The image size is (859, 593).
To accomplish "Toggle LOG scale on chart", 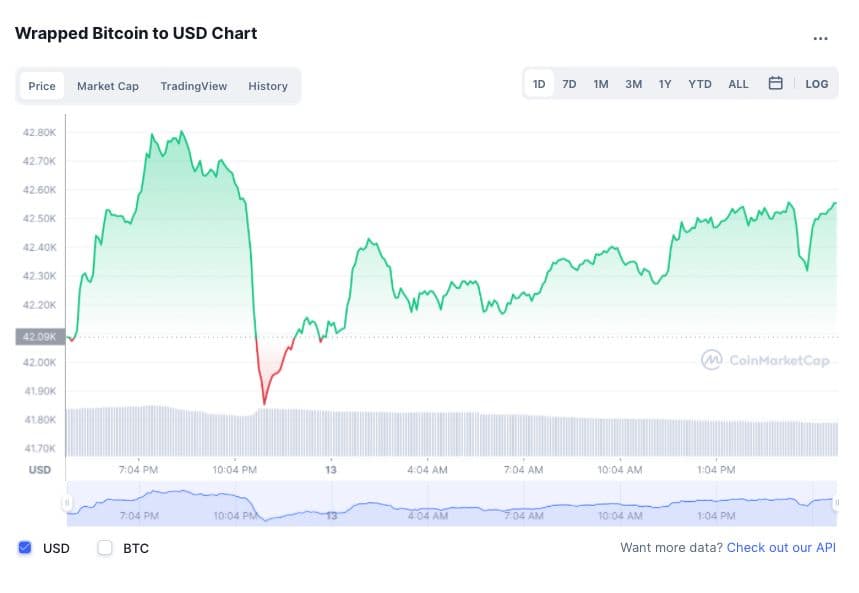I will pyautogui.click(x=817, y=84).
